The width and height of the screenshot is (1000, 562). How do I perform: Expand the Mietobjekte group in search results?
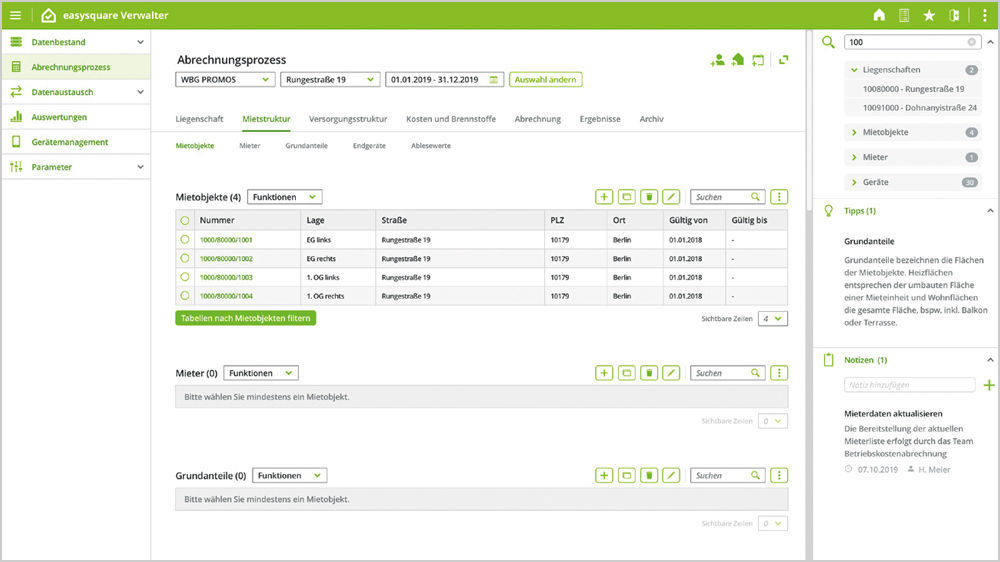click(x=854, y=132)
